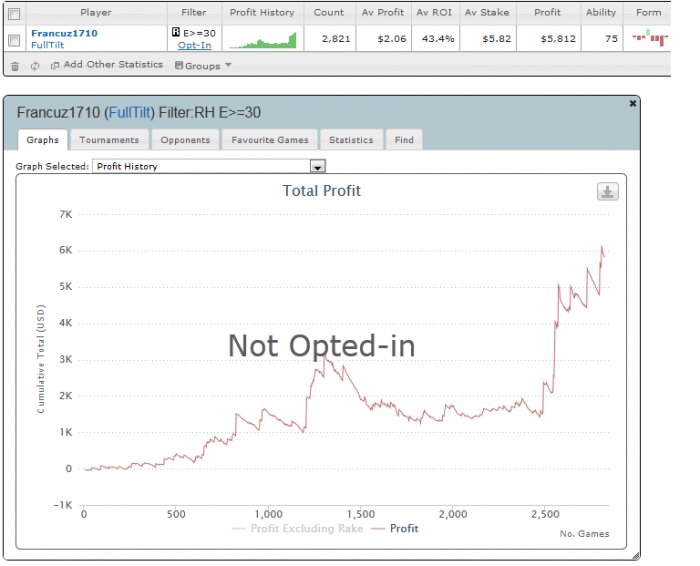Click the R filter badge icon

click(x=176, y=32)
